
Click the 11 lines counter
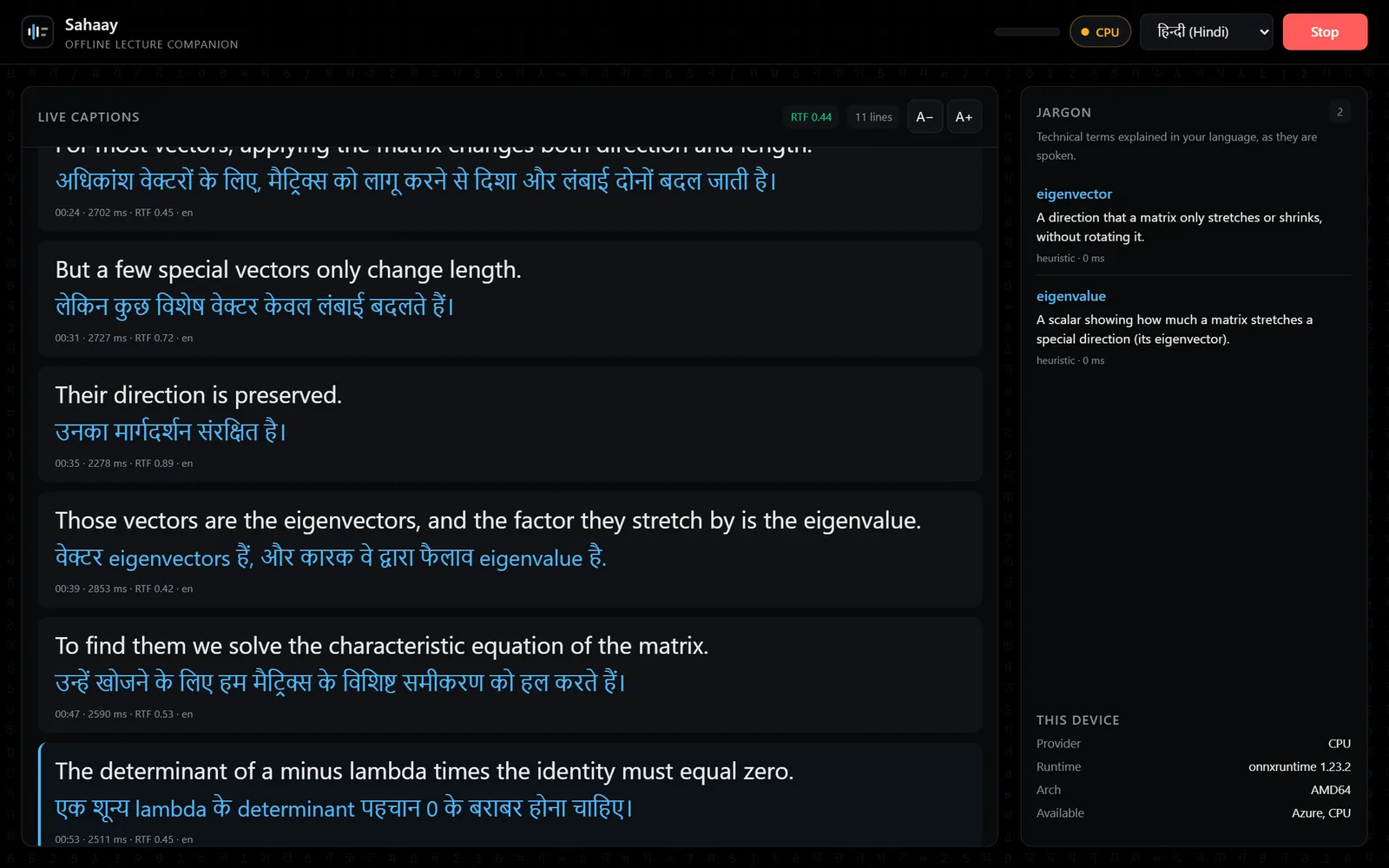pyautogui.click(x=873, y=117)
